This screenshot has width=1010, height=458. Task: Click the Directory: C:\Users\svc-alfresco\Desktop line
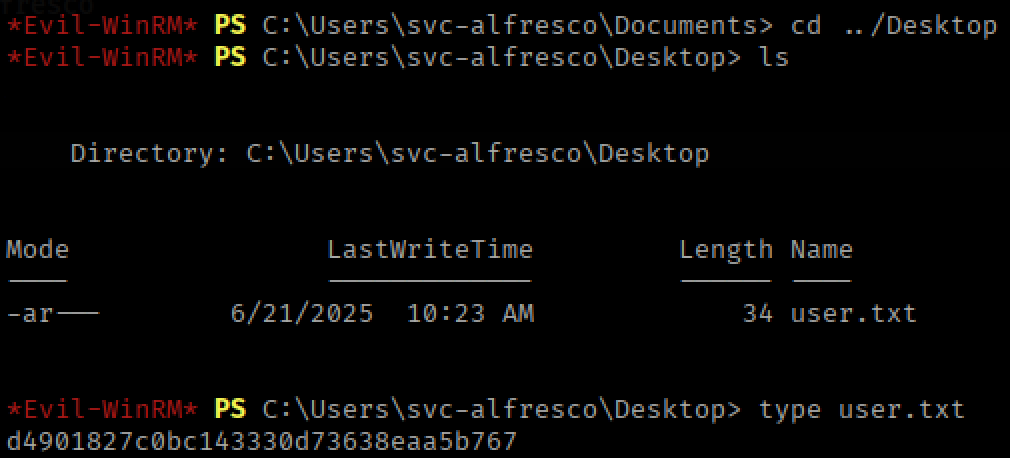coord(389,153)
